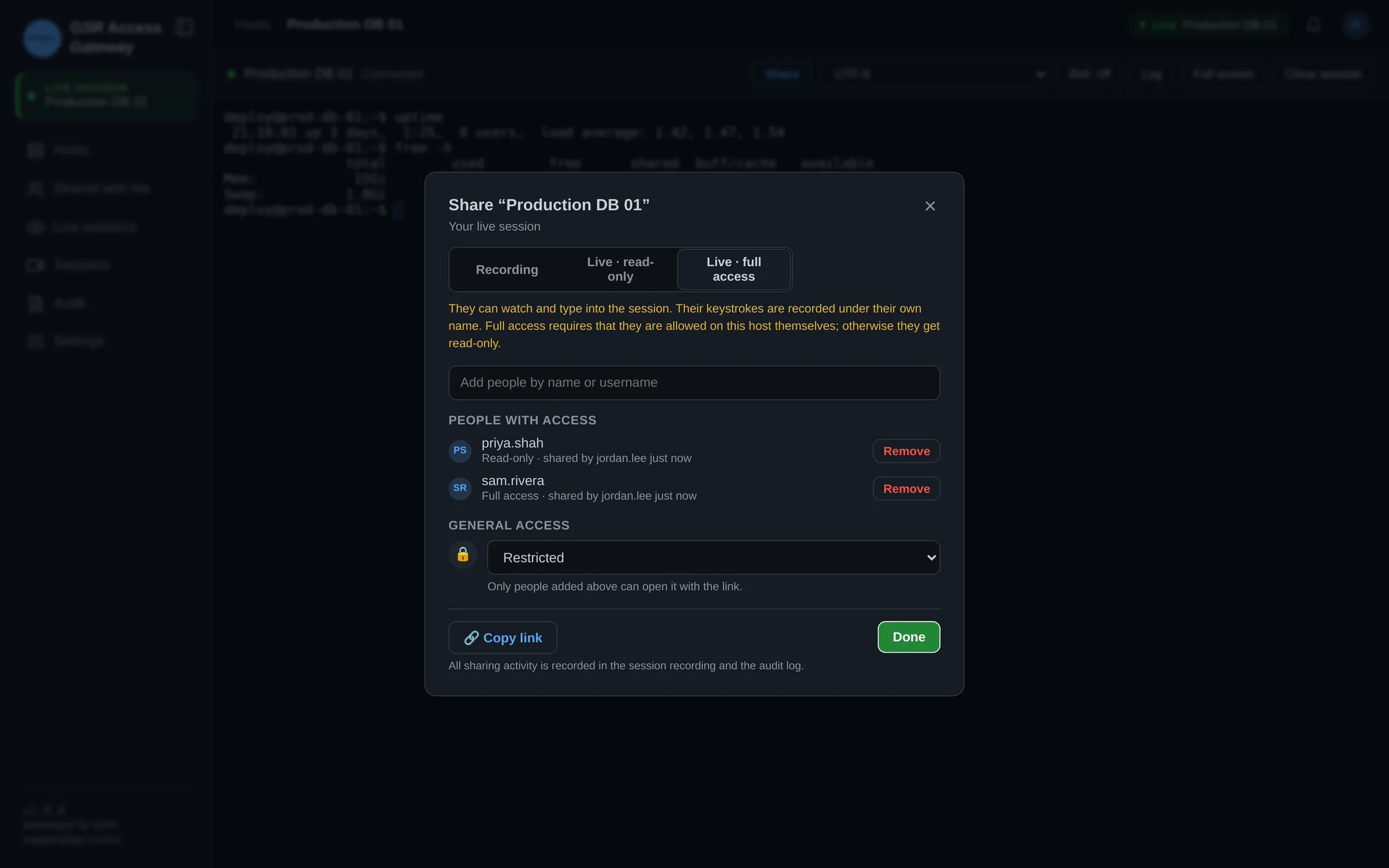The image size is (1389, 868).
Task: Open the user avatar menu in top bar
Action: [1355, 25]
